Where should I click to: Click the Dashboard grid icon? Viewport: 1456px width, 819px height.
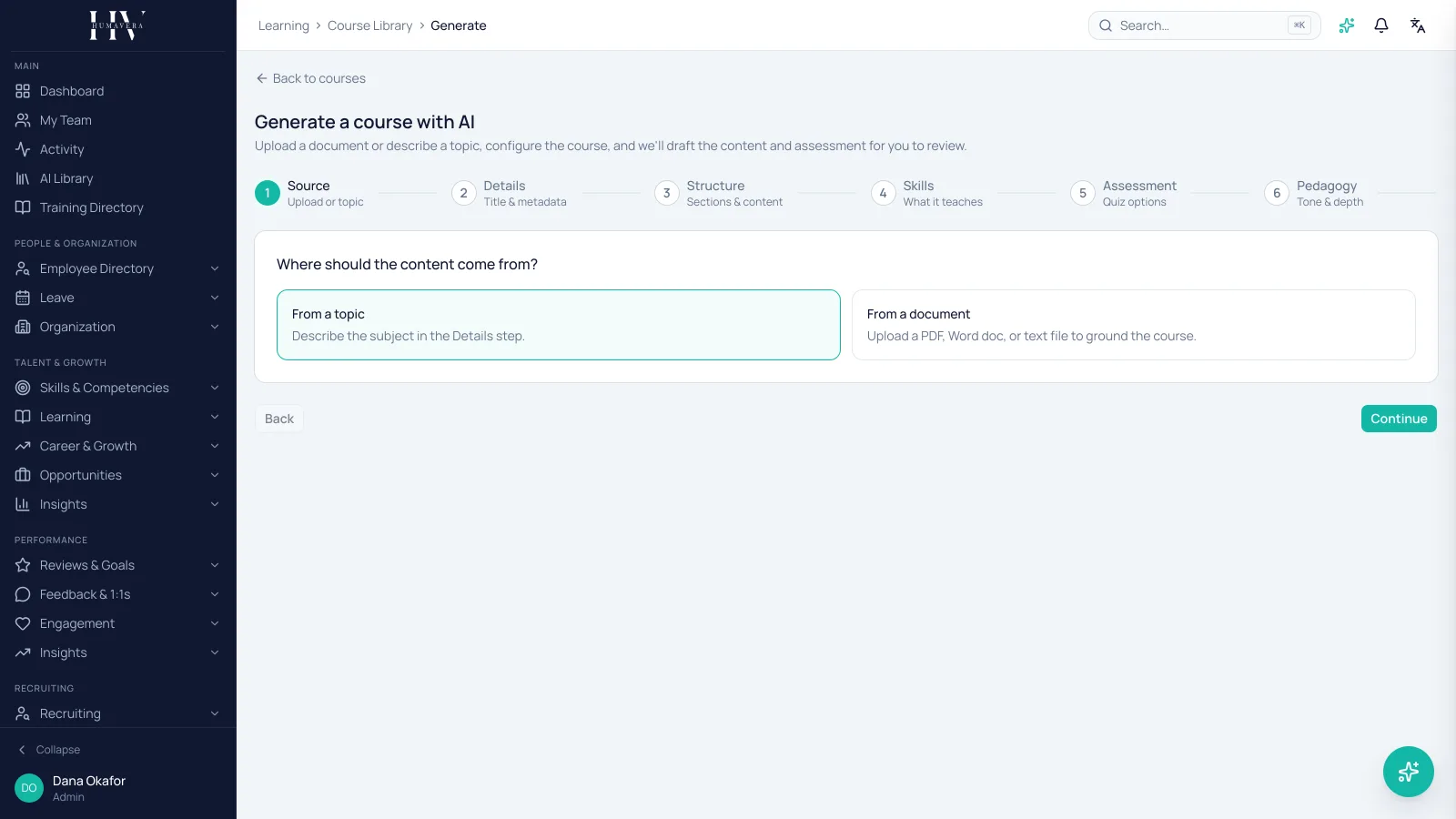click(x=23, y=91)
